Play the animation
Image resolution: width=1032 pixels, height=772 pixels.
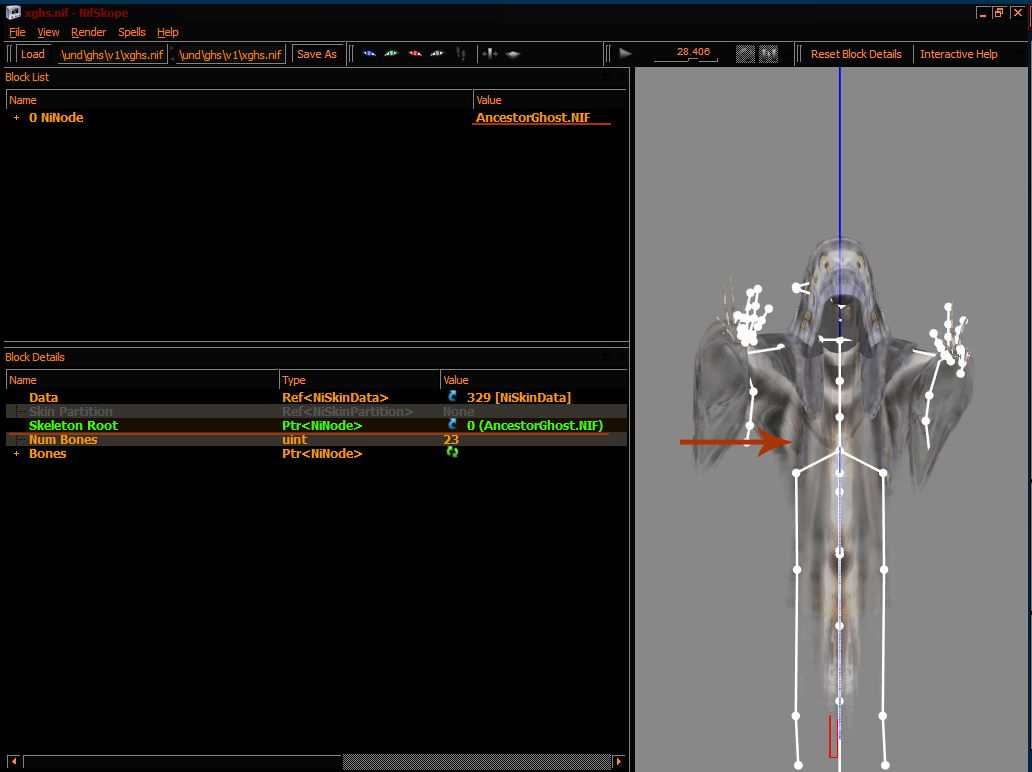point(625,53)
